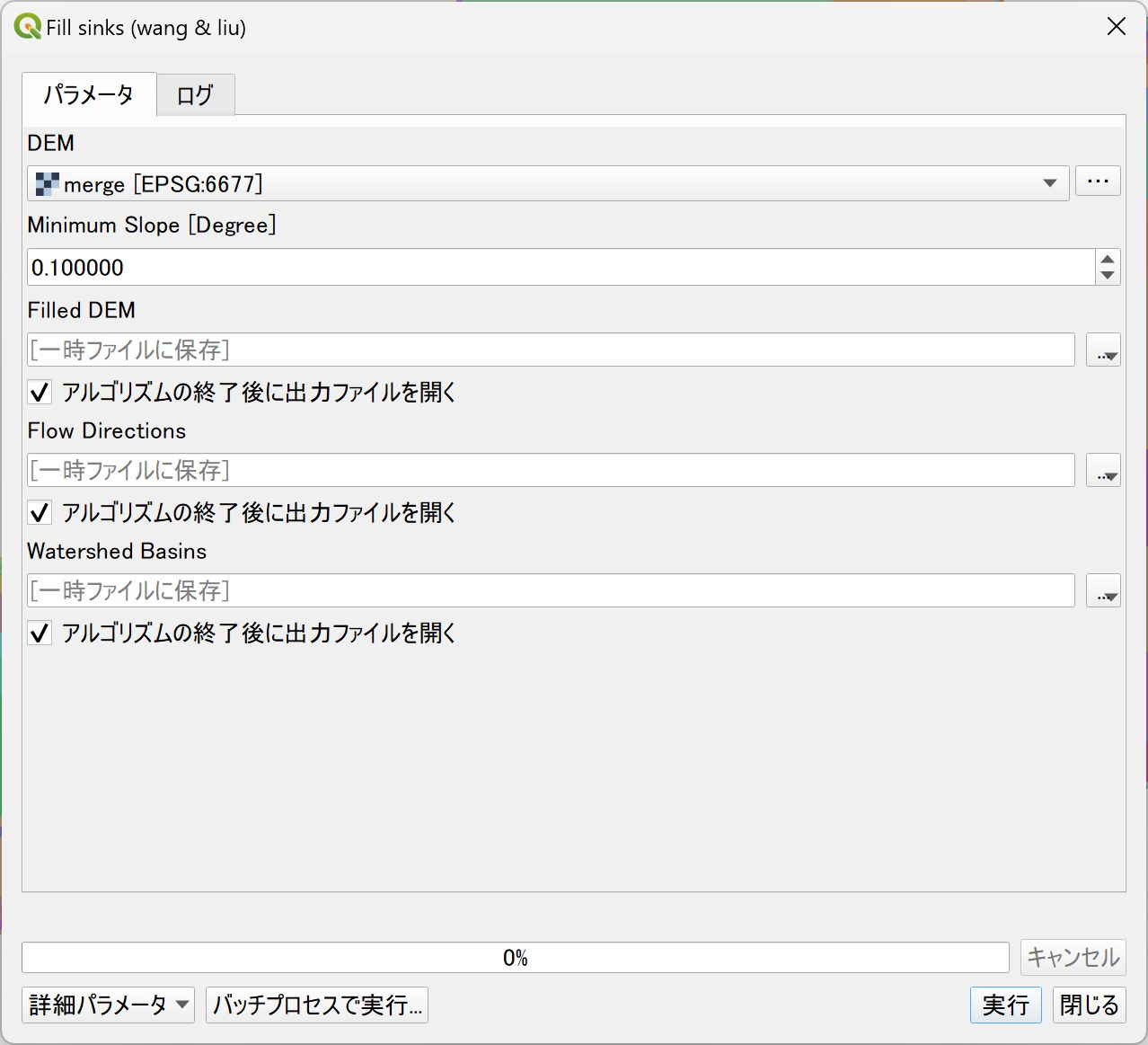Click the Filled DEM label
This screenshot has width=1148, height=1045.
pos(82,310)
